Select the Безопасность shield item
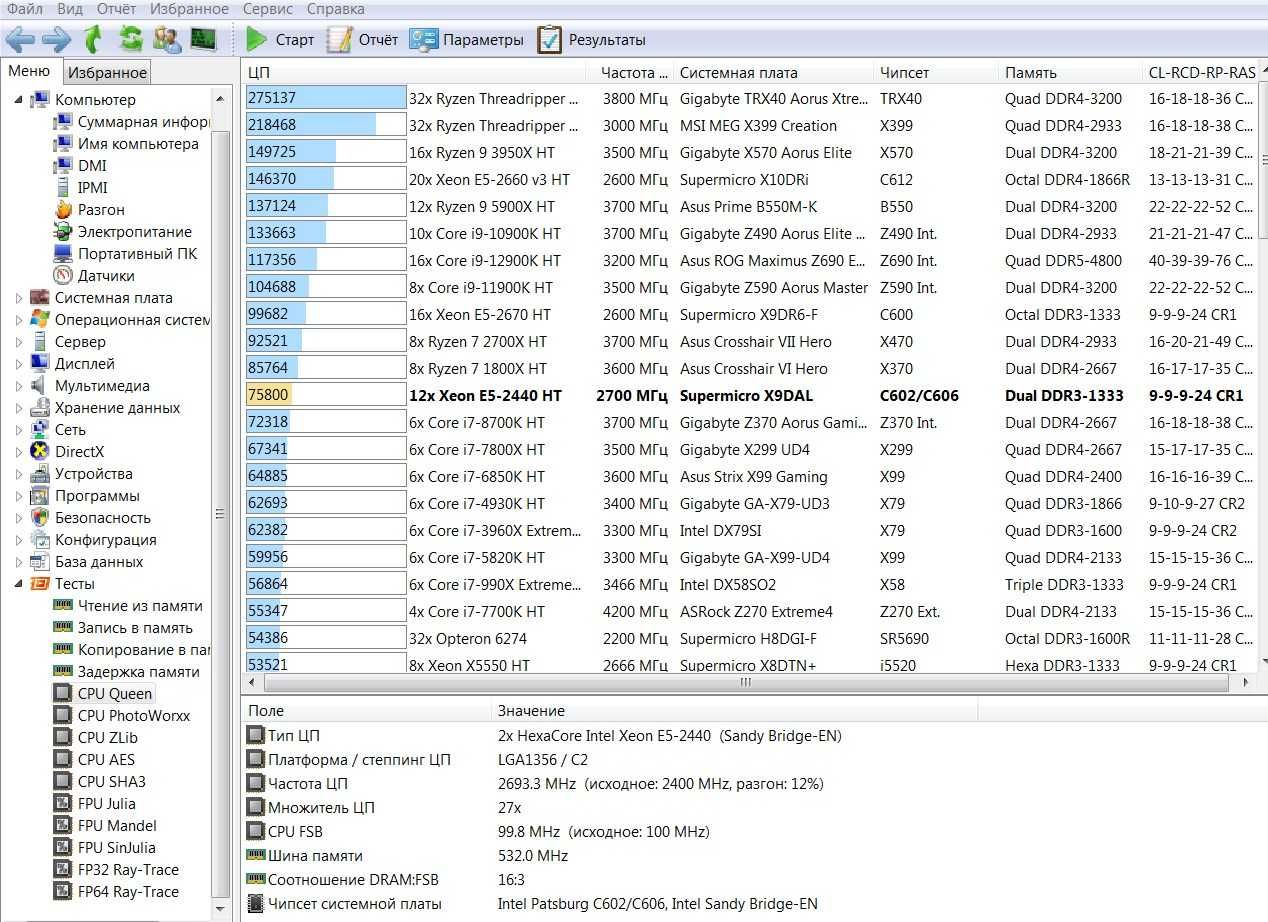The image size is (1268, 922). pos(91,518)
